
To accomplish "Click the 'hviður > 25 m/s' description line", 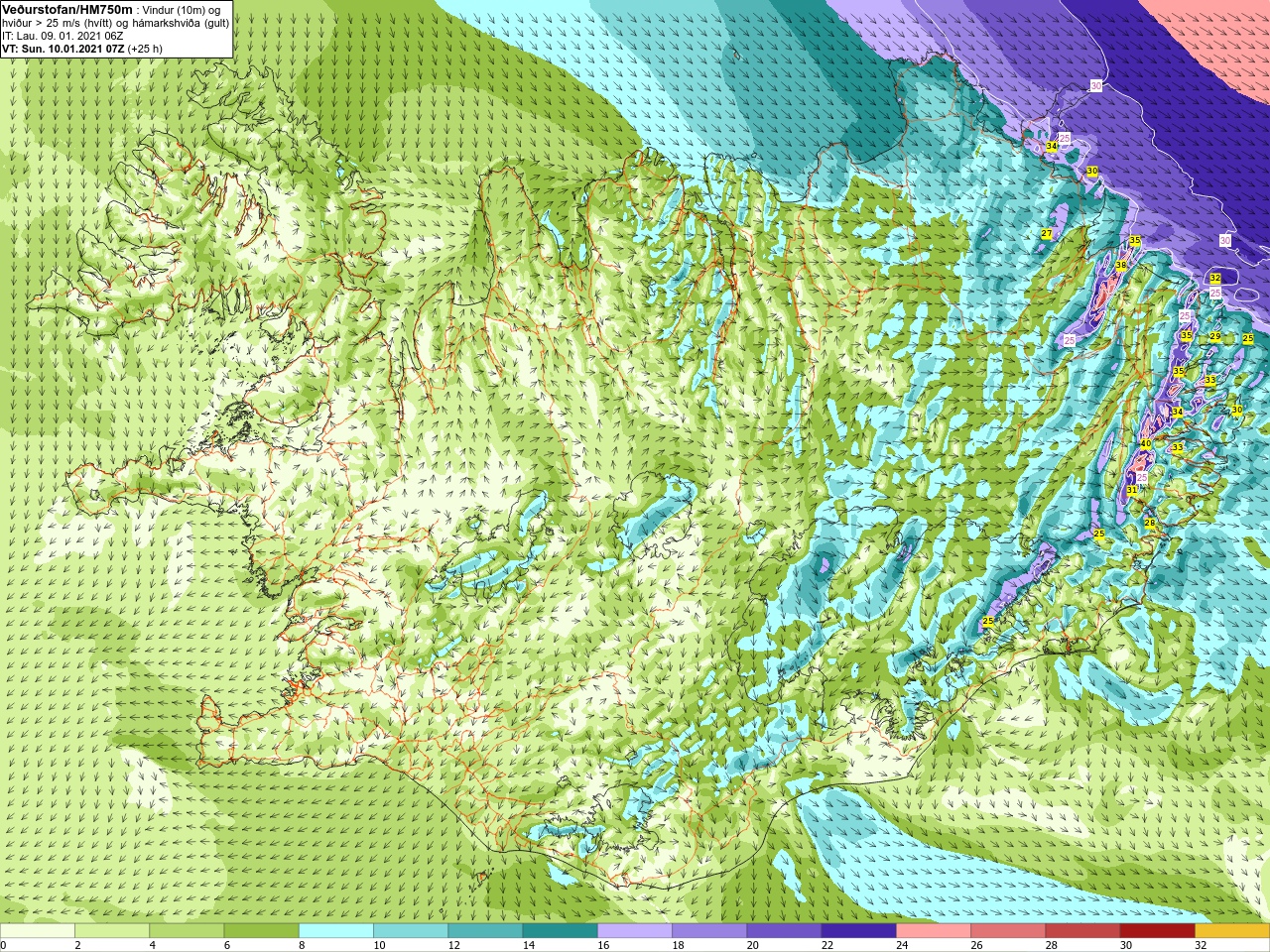I will tap(115, 23).
